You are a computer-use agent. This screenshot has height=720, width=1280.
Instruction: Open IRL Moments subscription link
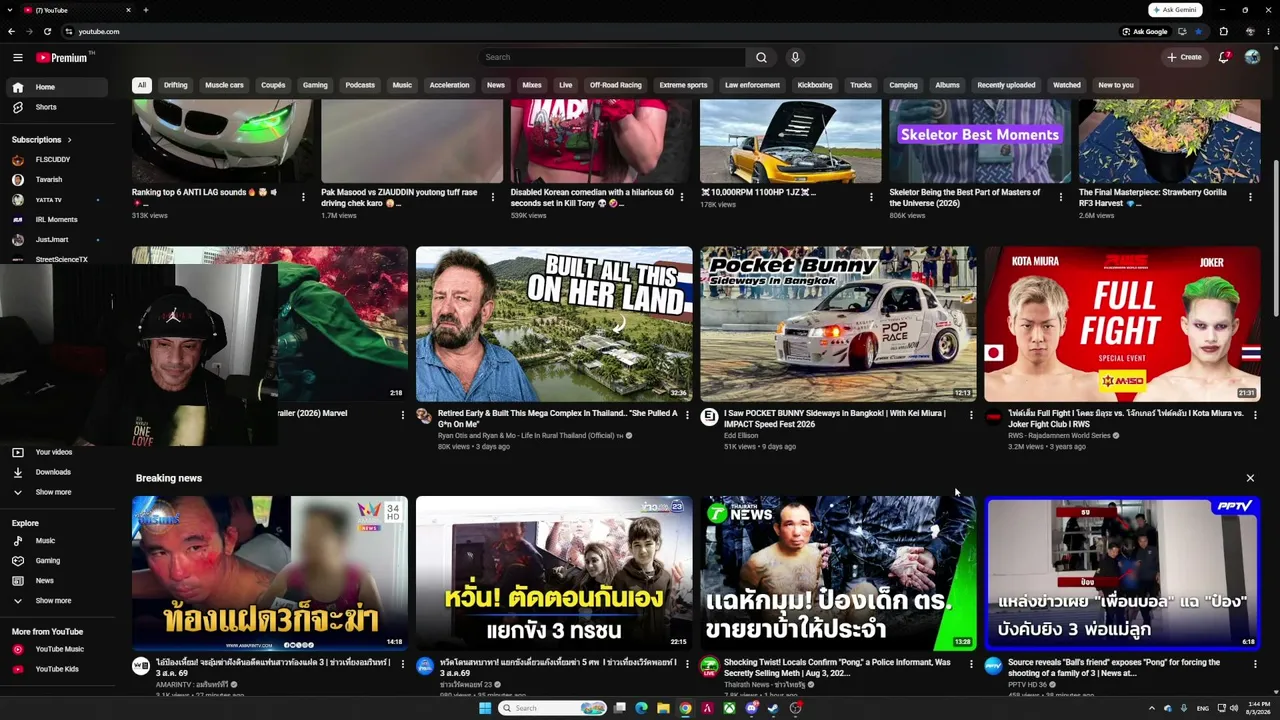coord(57,220)
